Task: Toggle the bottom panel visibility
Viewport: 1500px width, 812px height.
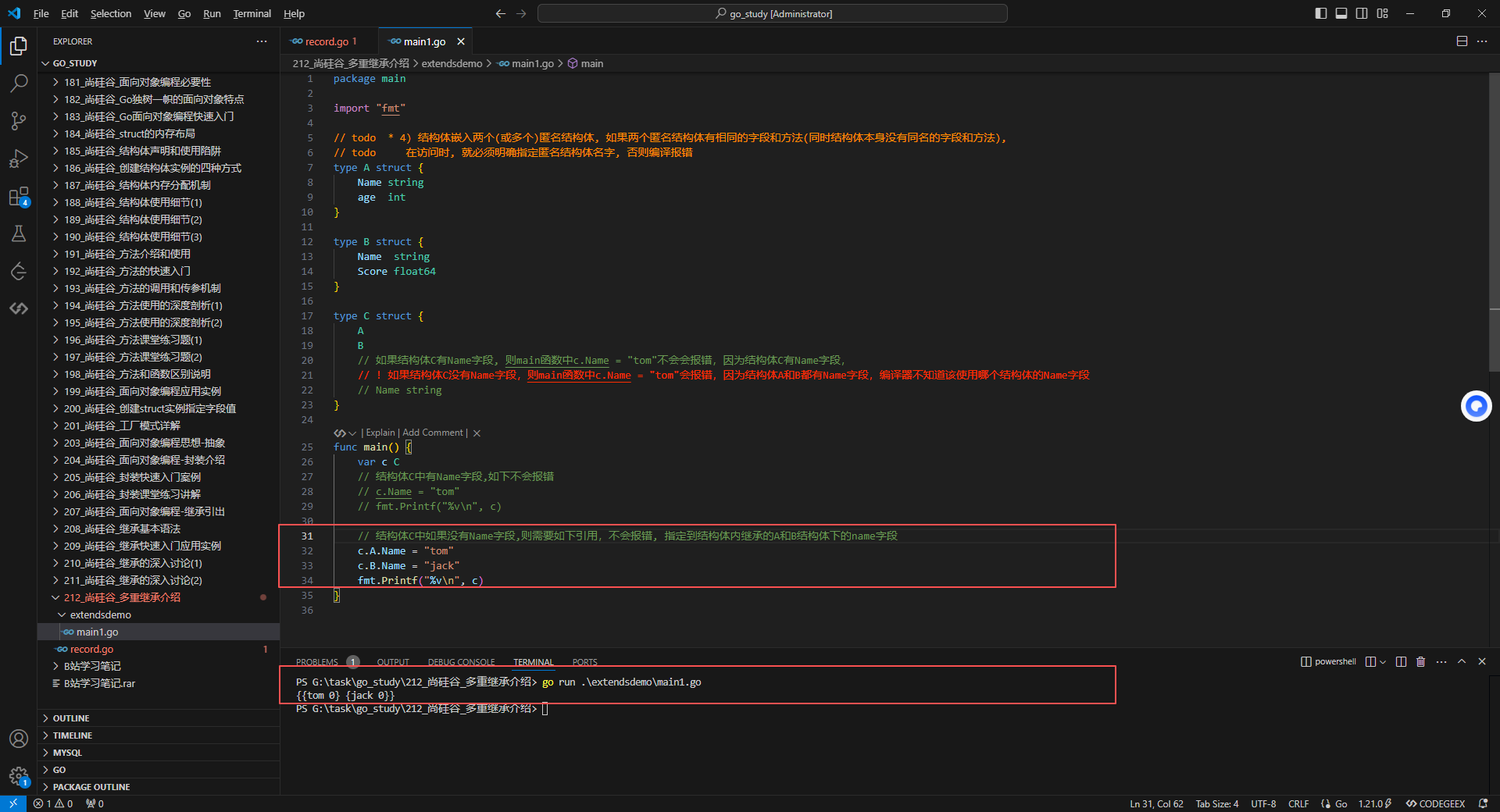Action: (1341, 13)
